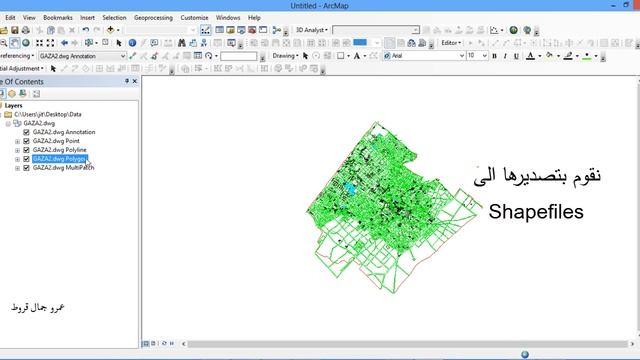The width and height of the screenshot is (640, 360).
Task: Click the Print icon
Action: point(25,30)
